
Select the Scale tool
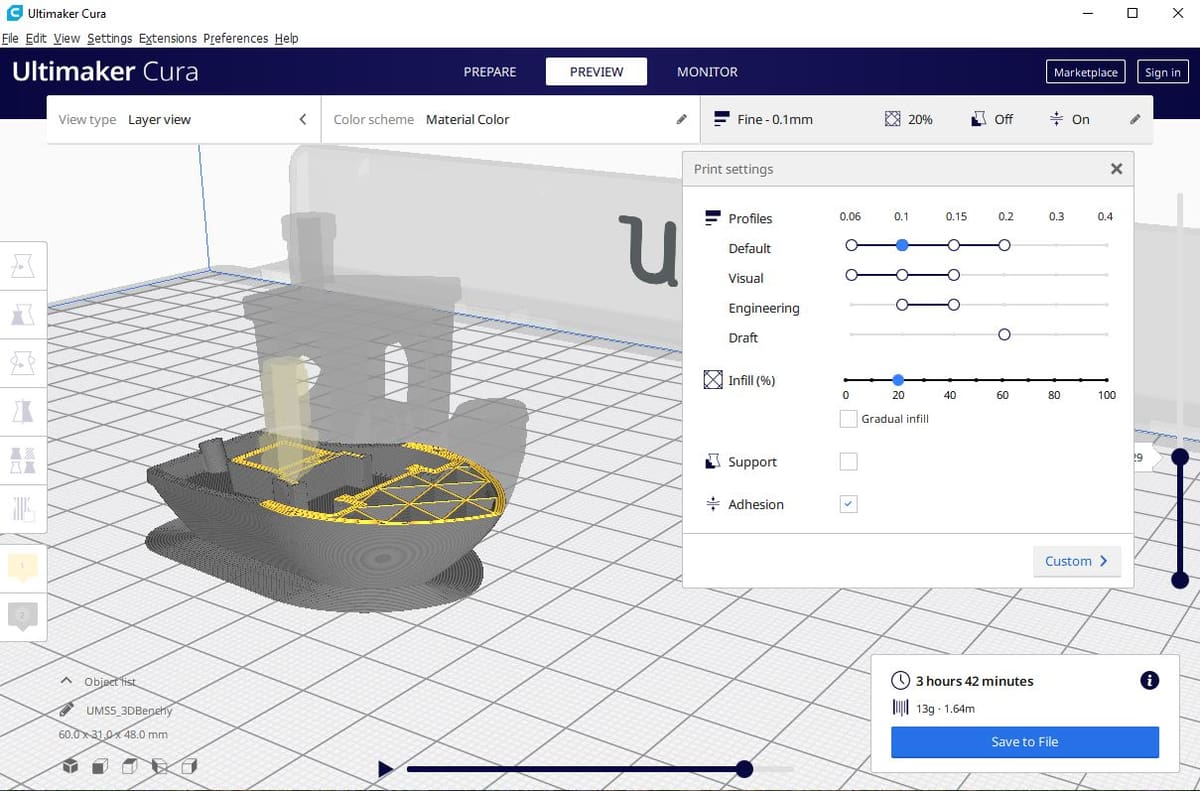[x=23, y=313]
